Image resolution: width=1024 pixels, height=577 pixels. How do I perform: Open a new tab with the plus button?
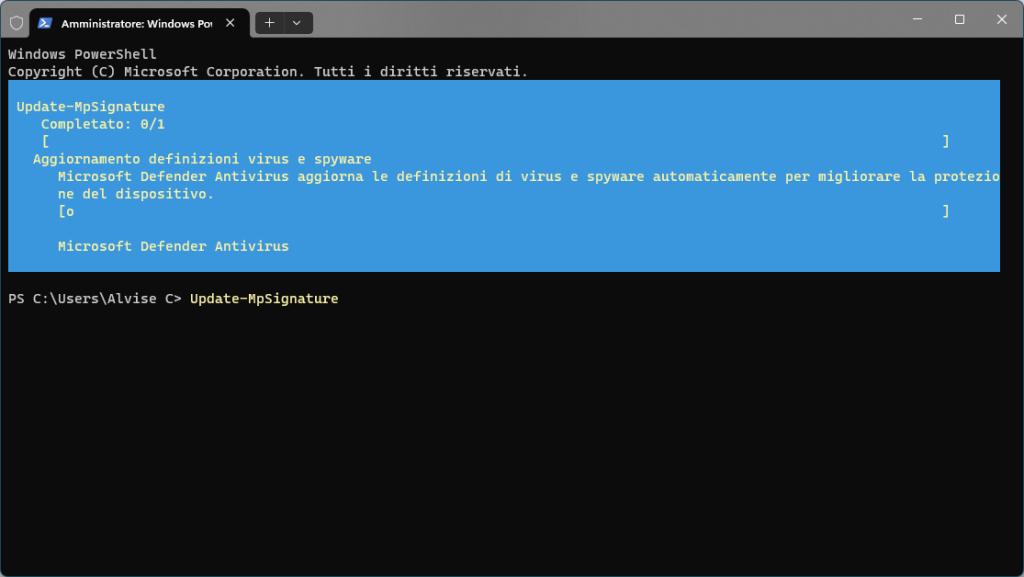click(x=269, y=22)
